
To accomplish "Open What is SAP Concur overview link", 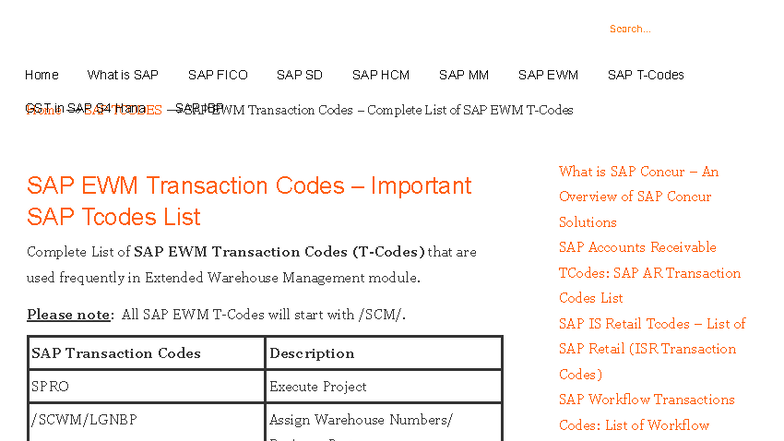I will 638,197.
